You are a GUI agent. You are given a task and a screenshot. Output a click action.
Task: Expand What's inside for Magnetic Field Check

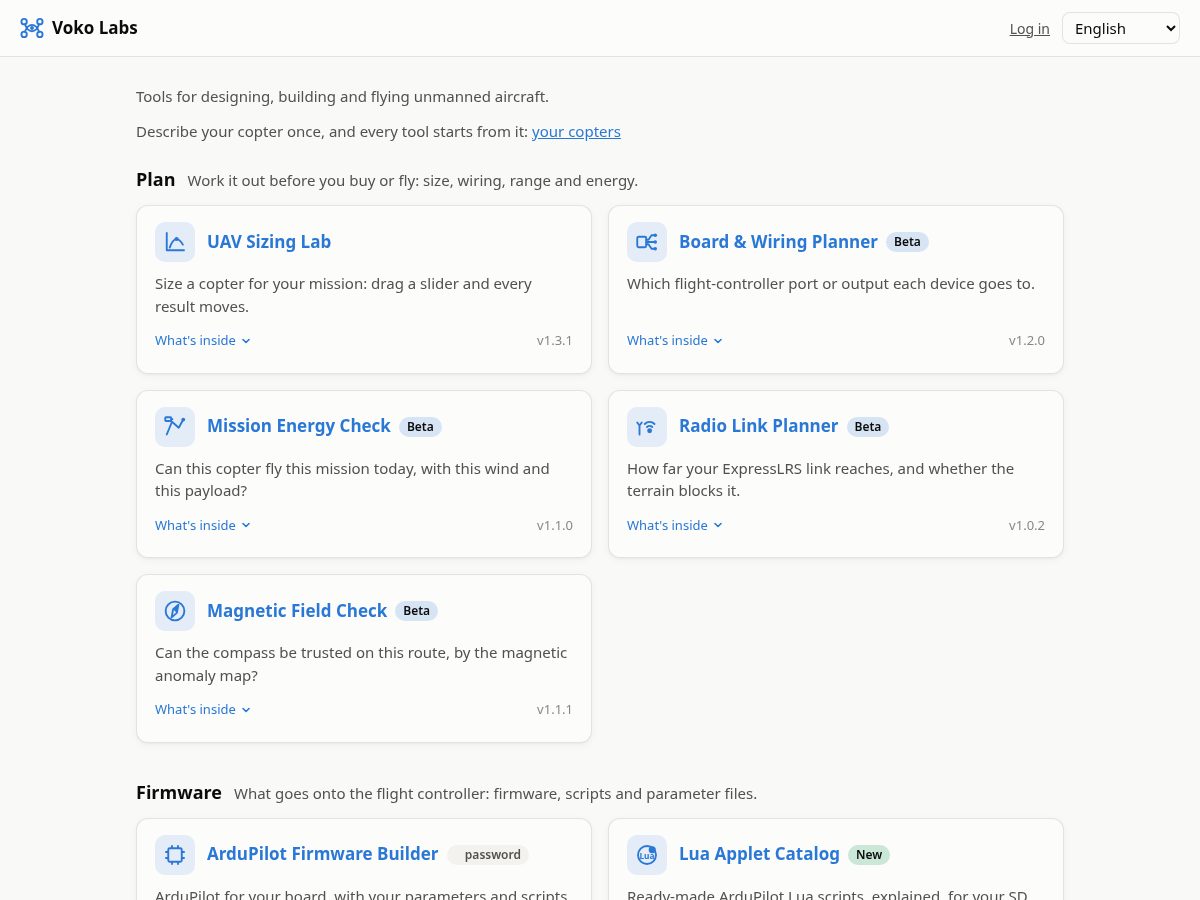[x=203, y=710]
